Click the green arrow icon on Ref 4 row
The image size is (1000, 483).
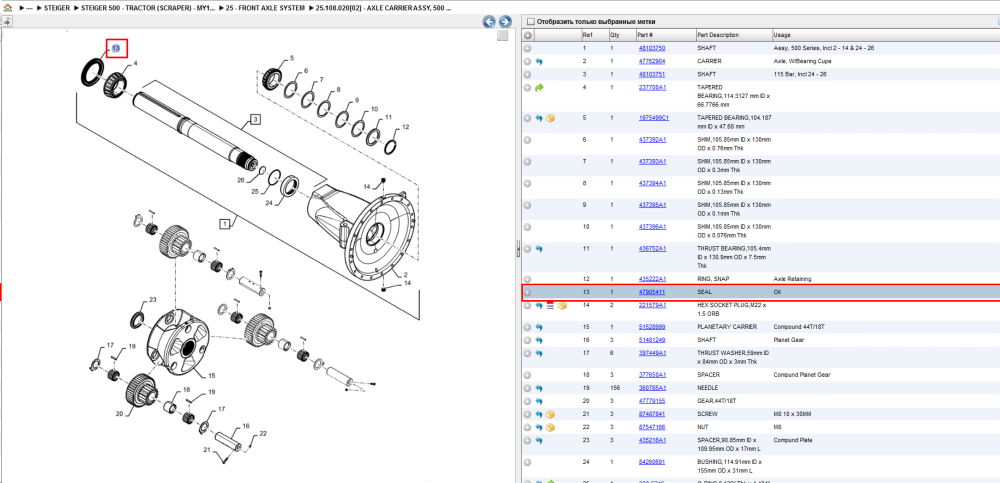tap(539, 88)
